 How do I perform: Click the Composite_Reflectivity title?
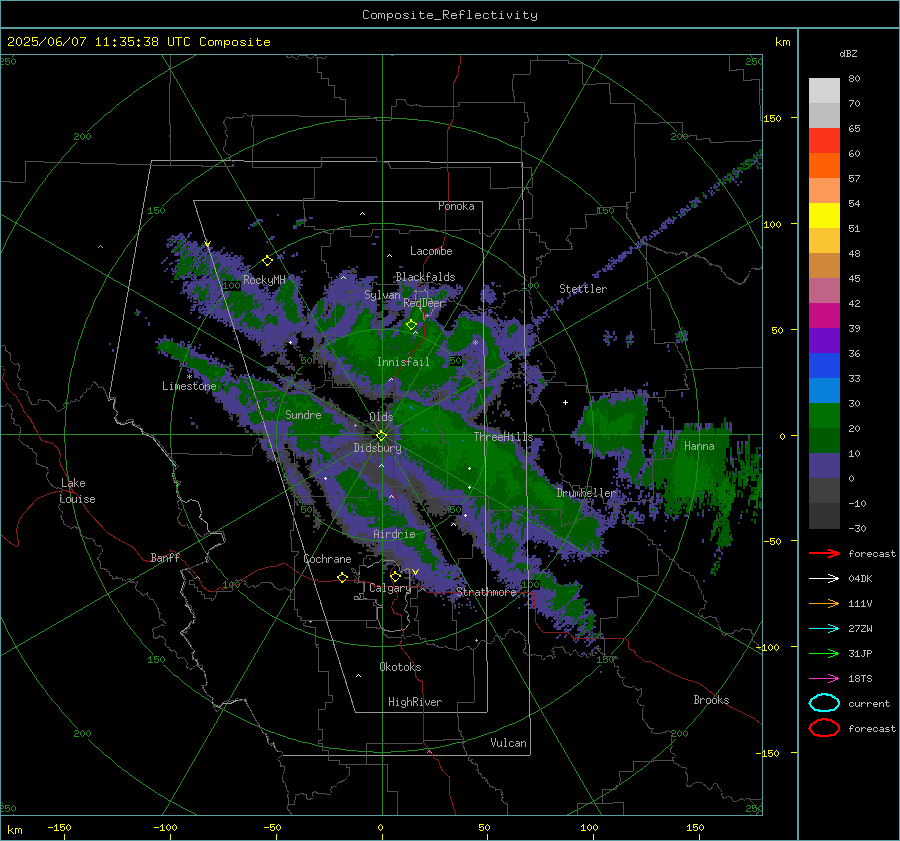pos(450,15)
